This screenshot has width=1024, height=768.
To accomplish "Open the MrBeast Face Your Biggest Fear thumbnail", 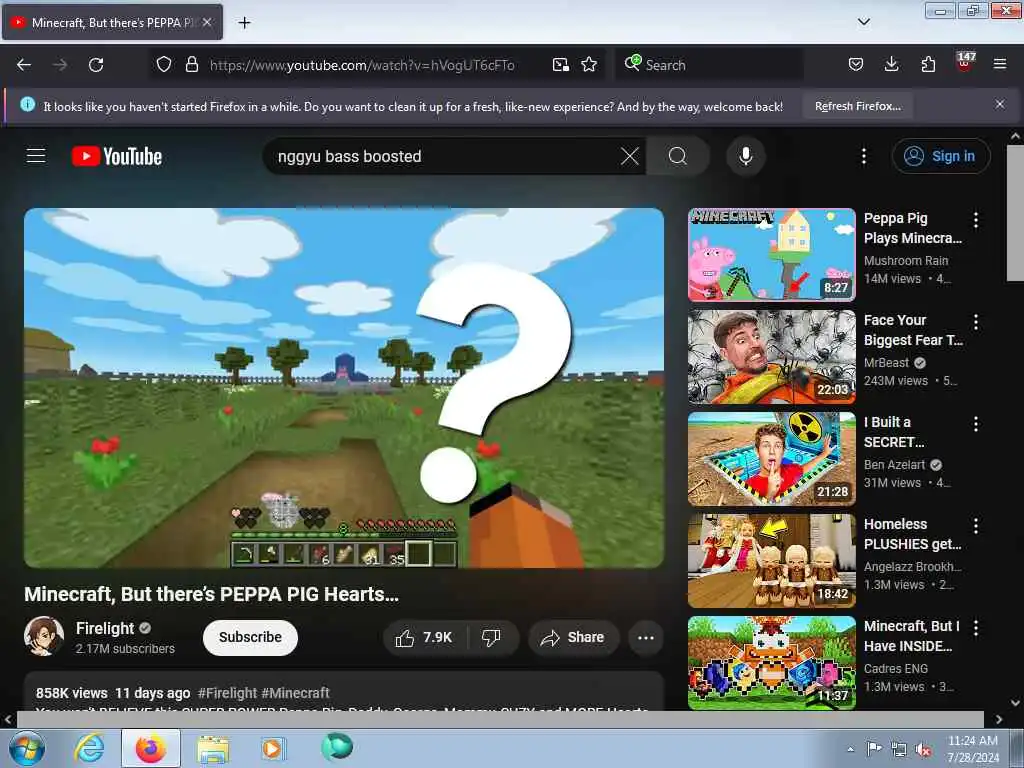I will point(771,357).
